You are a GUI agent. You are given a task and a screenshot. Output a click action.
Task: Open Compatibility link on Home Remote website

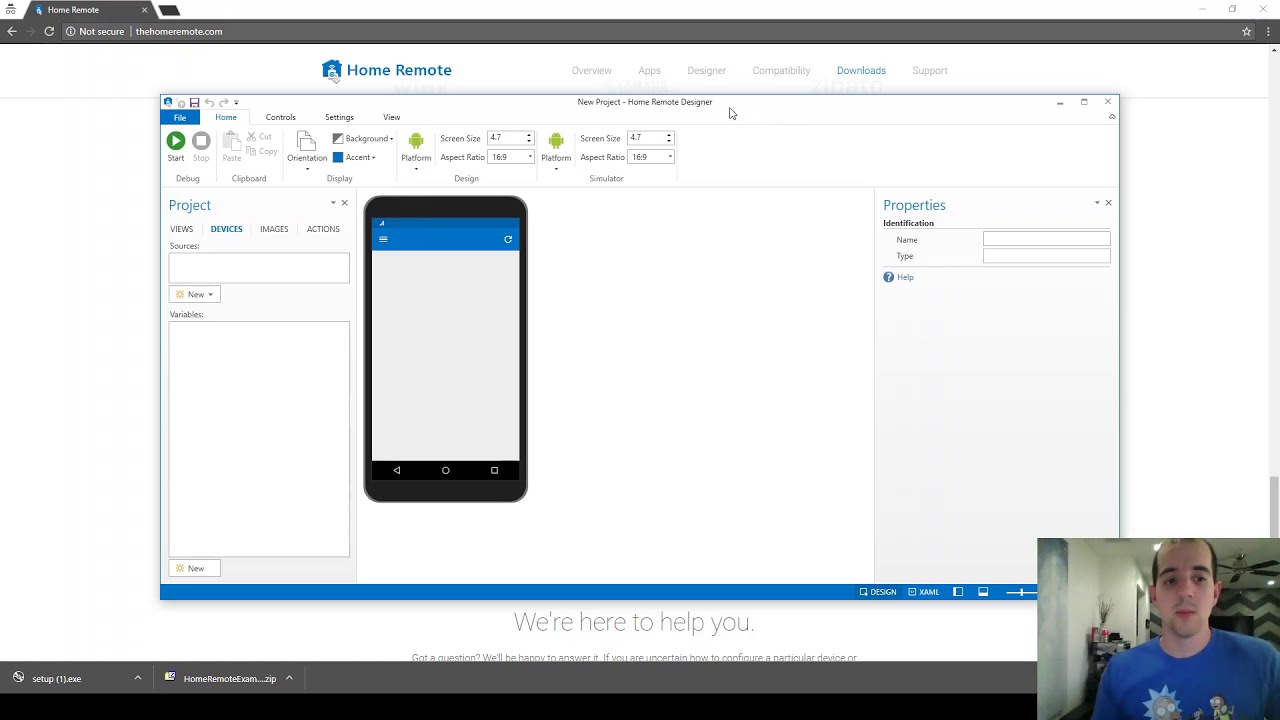coord(781,71)
